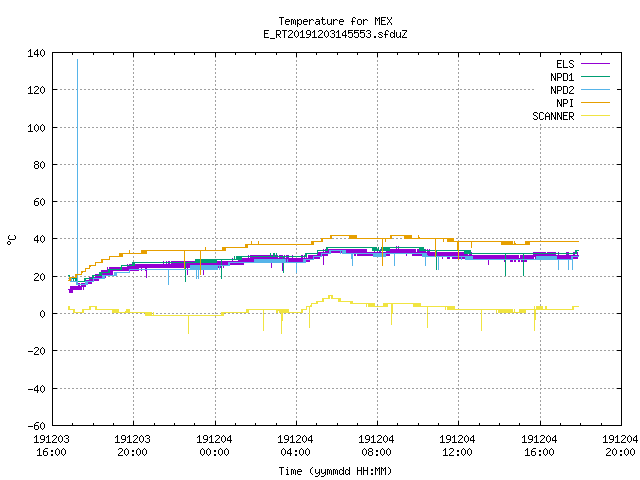Click the NPD2 legend label
The height and width of the screenshot is (480, 640).
click(562, 90)
